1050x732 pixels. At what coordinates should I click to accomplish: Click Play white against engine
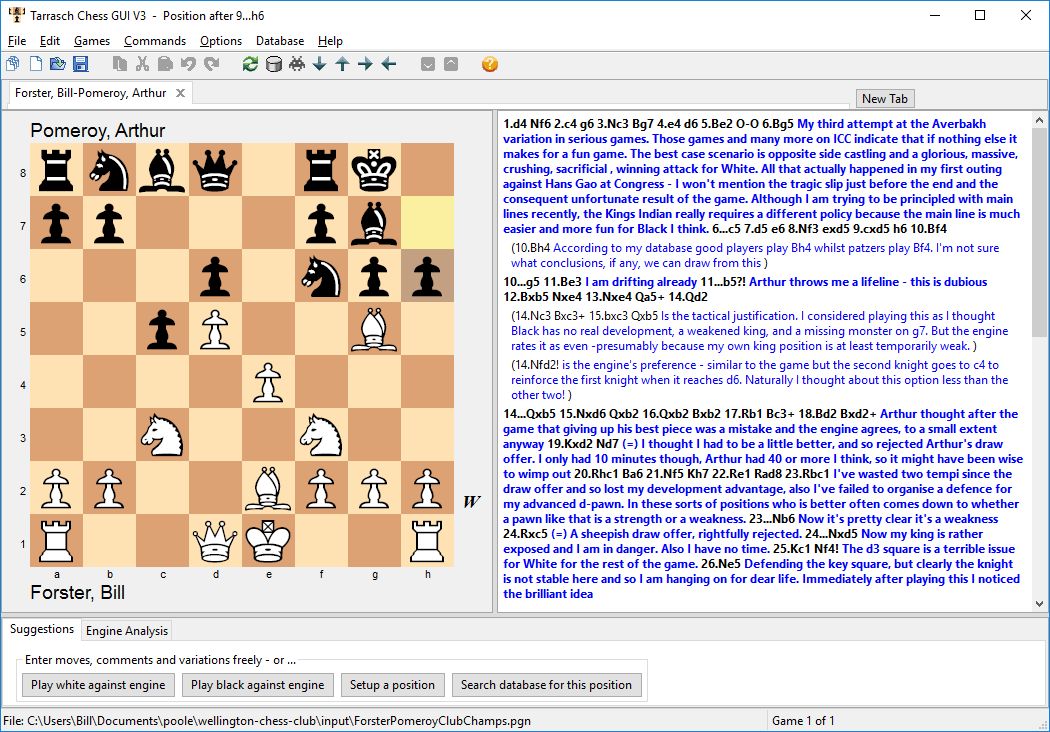(x=98, y=684)
